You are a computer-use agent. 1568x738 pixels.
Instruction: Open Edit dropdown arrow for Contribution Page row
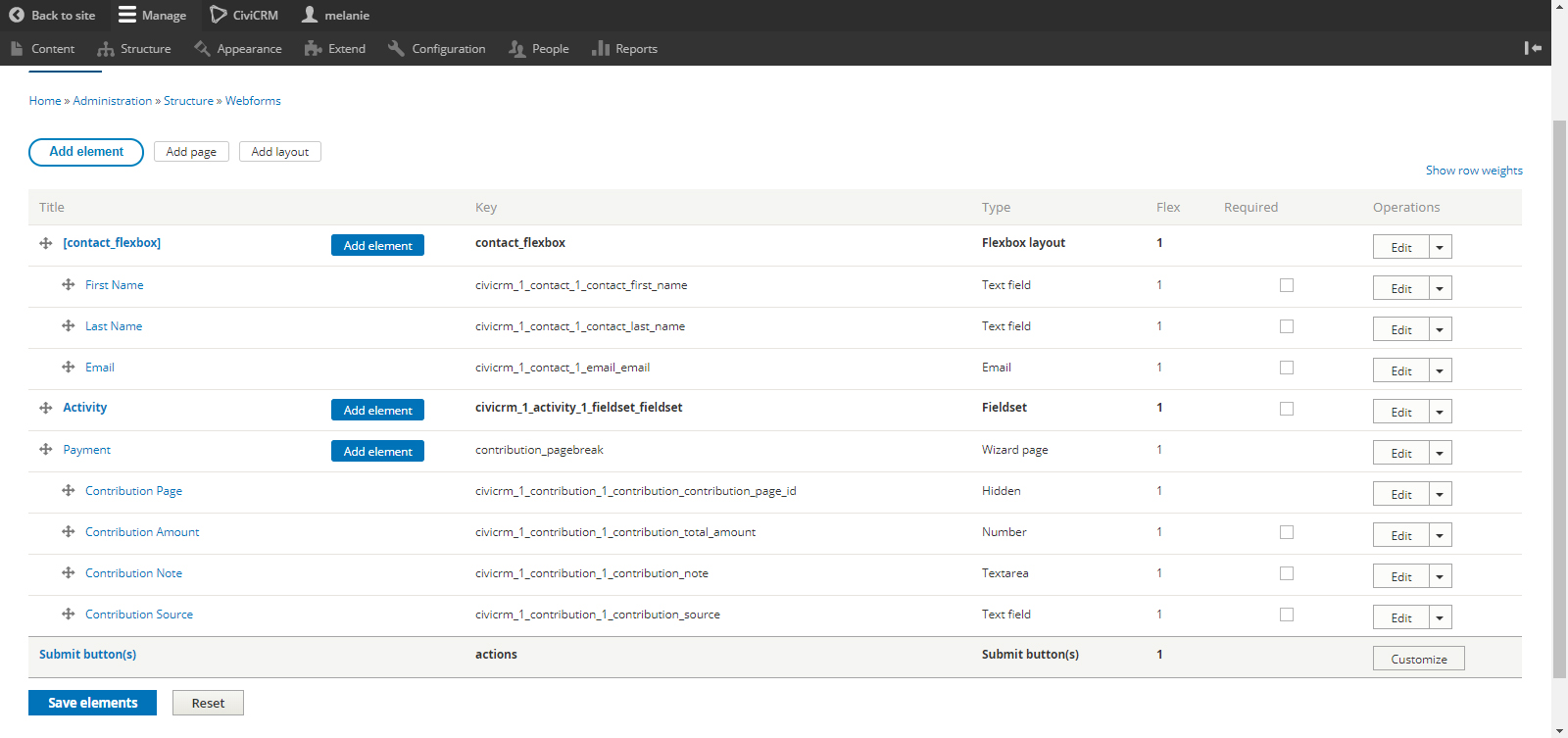coord(1440,494)
